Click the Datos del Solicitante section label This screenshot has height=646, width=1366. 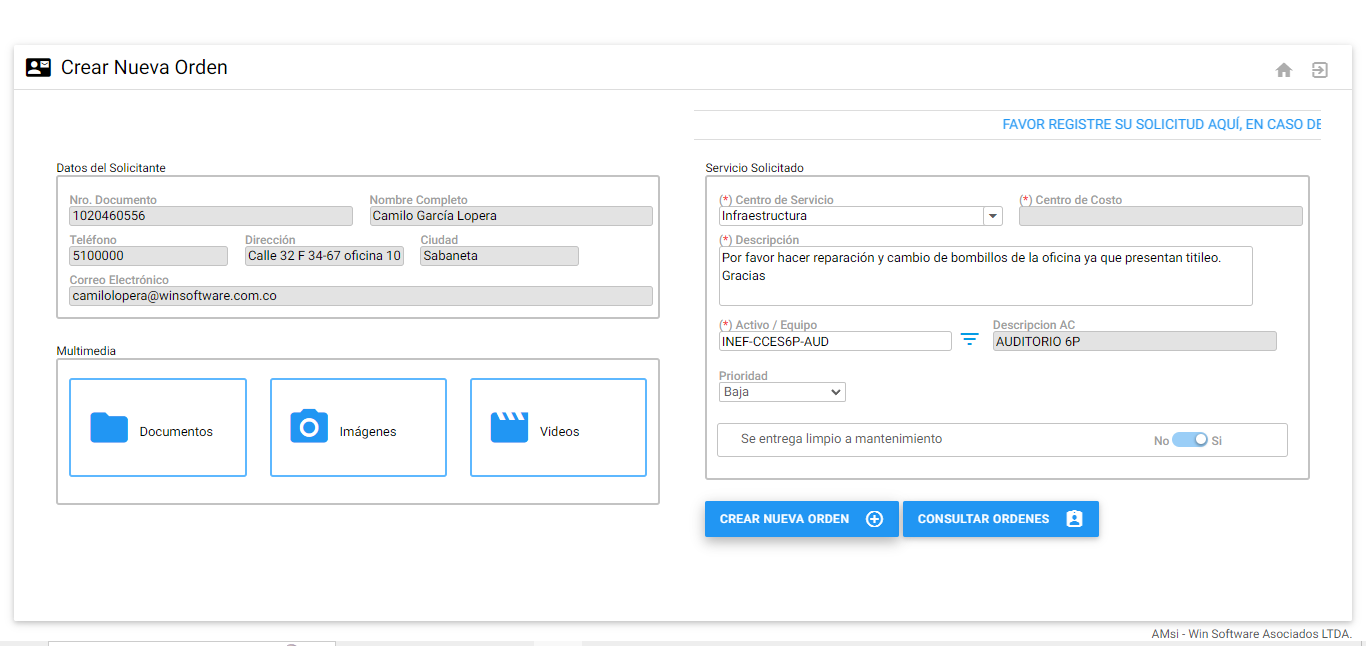[x=111, y=168]
